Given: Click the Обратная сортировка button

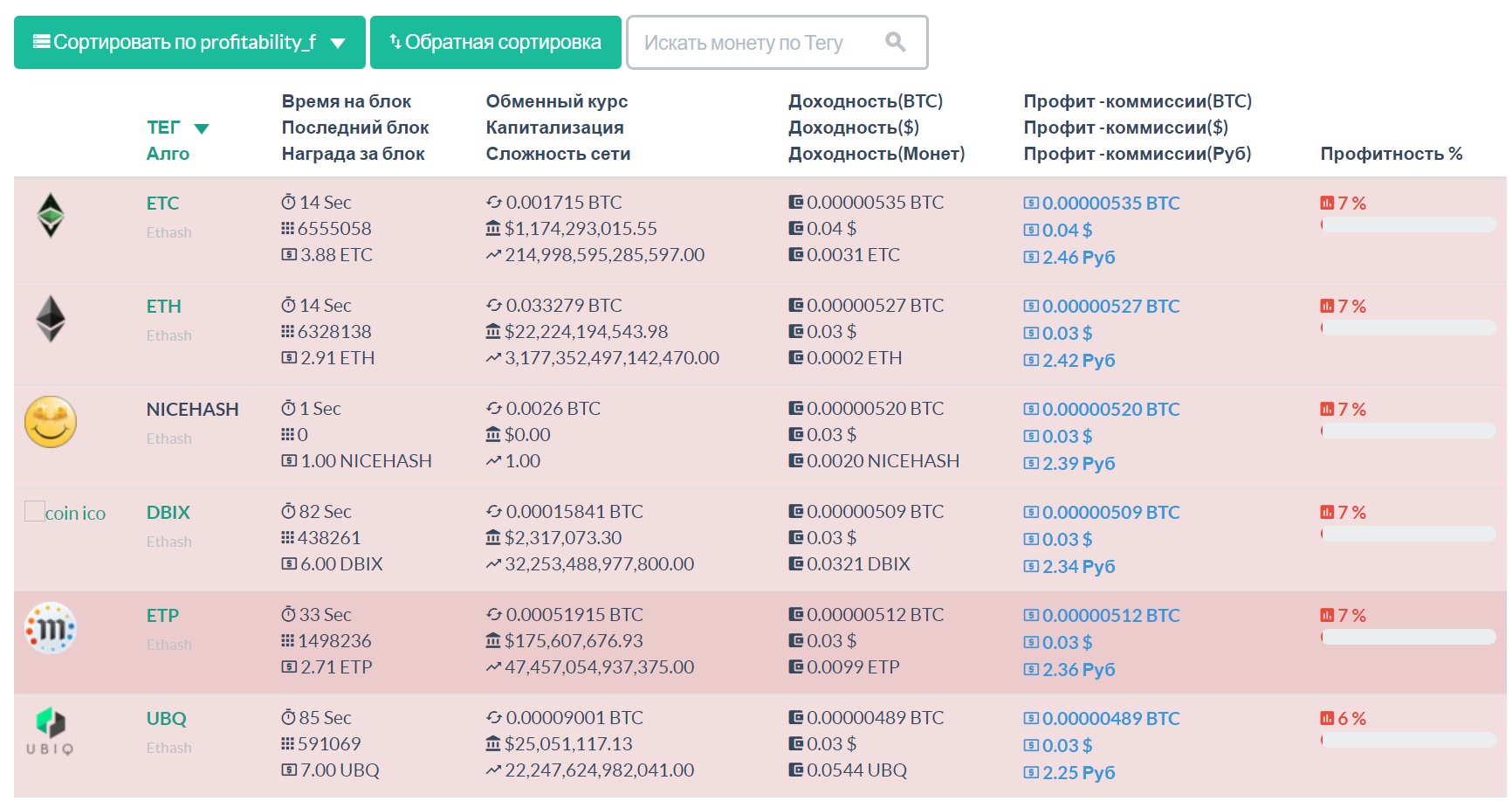Looking at the screenshot, I should tap(495, 42).
